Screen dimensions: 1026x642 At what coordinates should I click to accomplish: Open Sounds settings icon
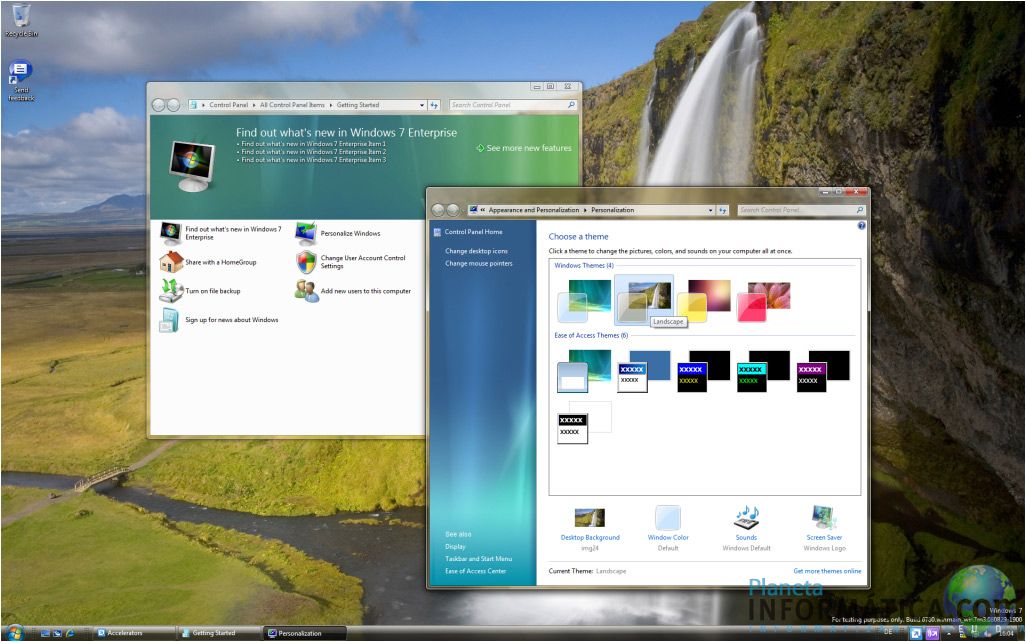(747, 518)
